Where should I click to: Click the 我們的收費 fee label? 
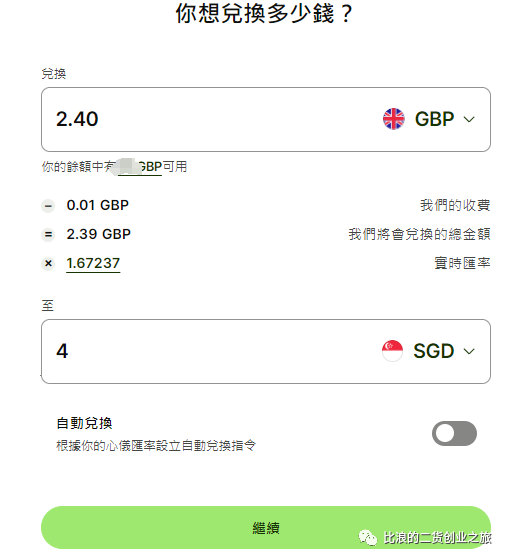pos(455,205)
